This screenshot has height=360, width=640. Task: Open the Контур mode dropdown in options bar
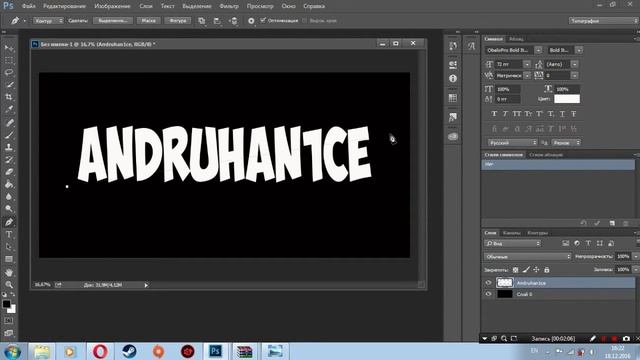[x=48, y=20]
